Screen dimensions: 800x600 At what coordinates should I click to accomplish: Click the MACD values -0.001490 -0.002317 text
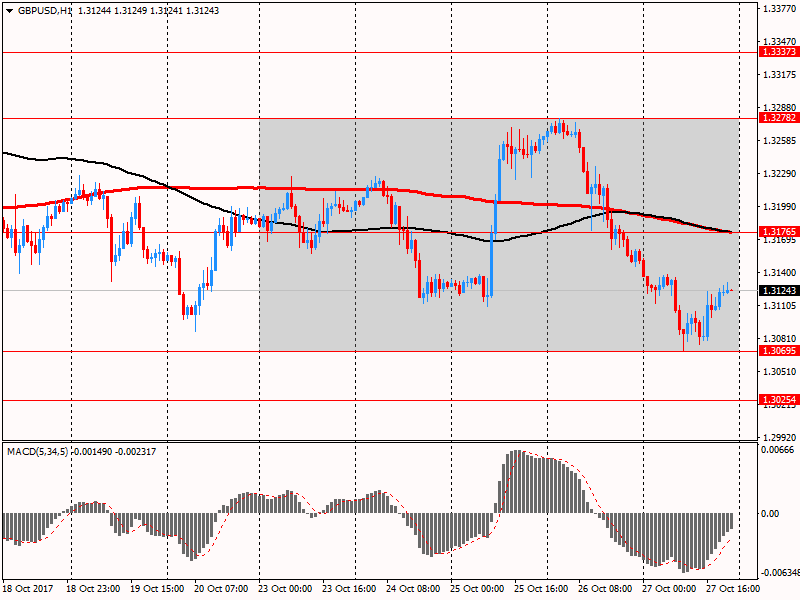click(x=115, y=452)
